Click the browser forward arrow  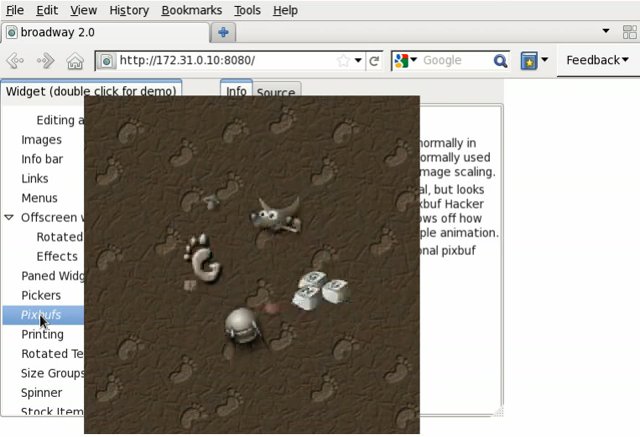click(45, 61)
